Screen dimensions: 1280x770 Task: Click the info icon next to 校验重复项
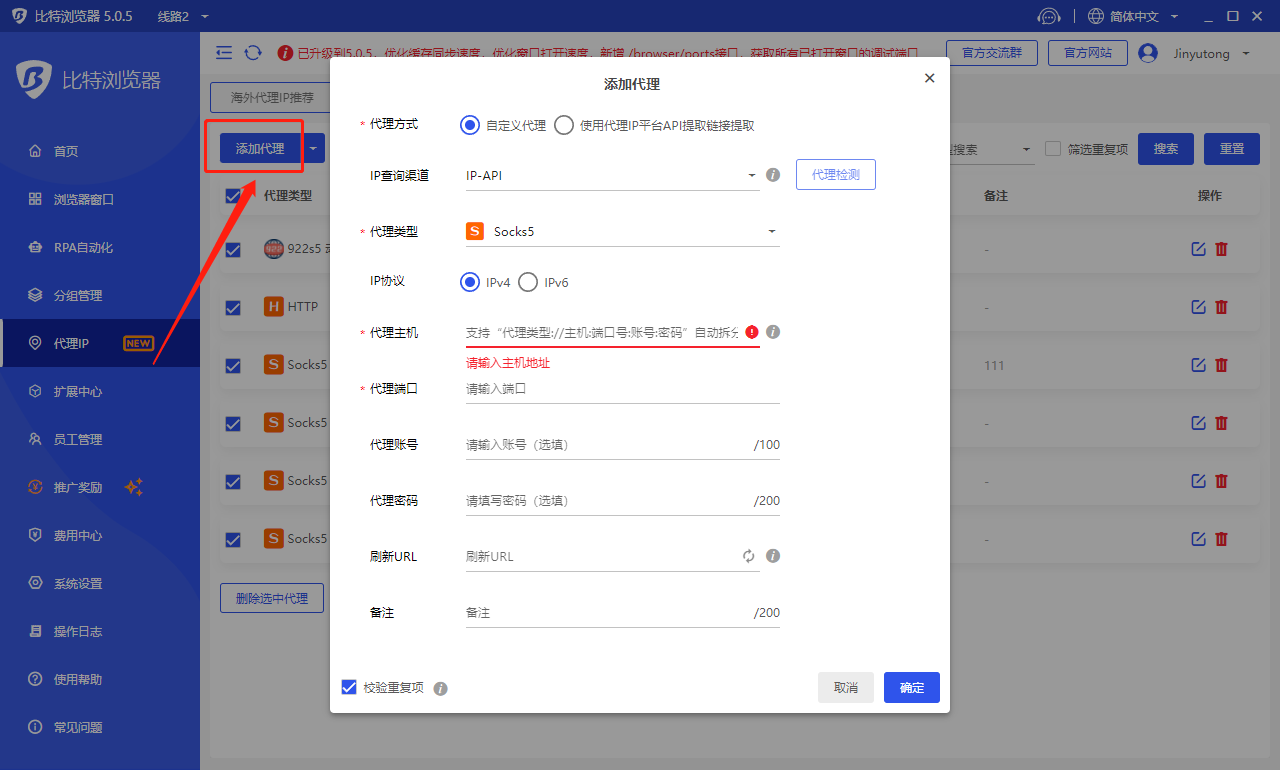coord(440,688)
